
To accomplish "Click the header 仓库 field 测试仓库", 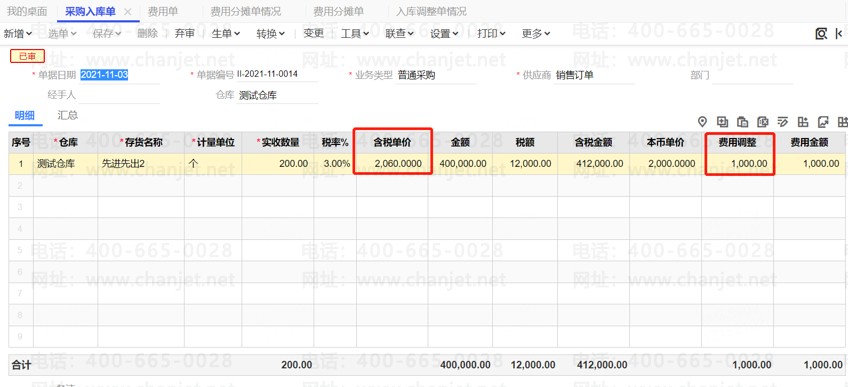I will click(277, 96).
